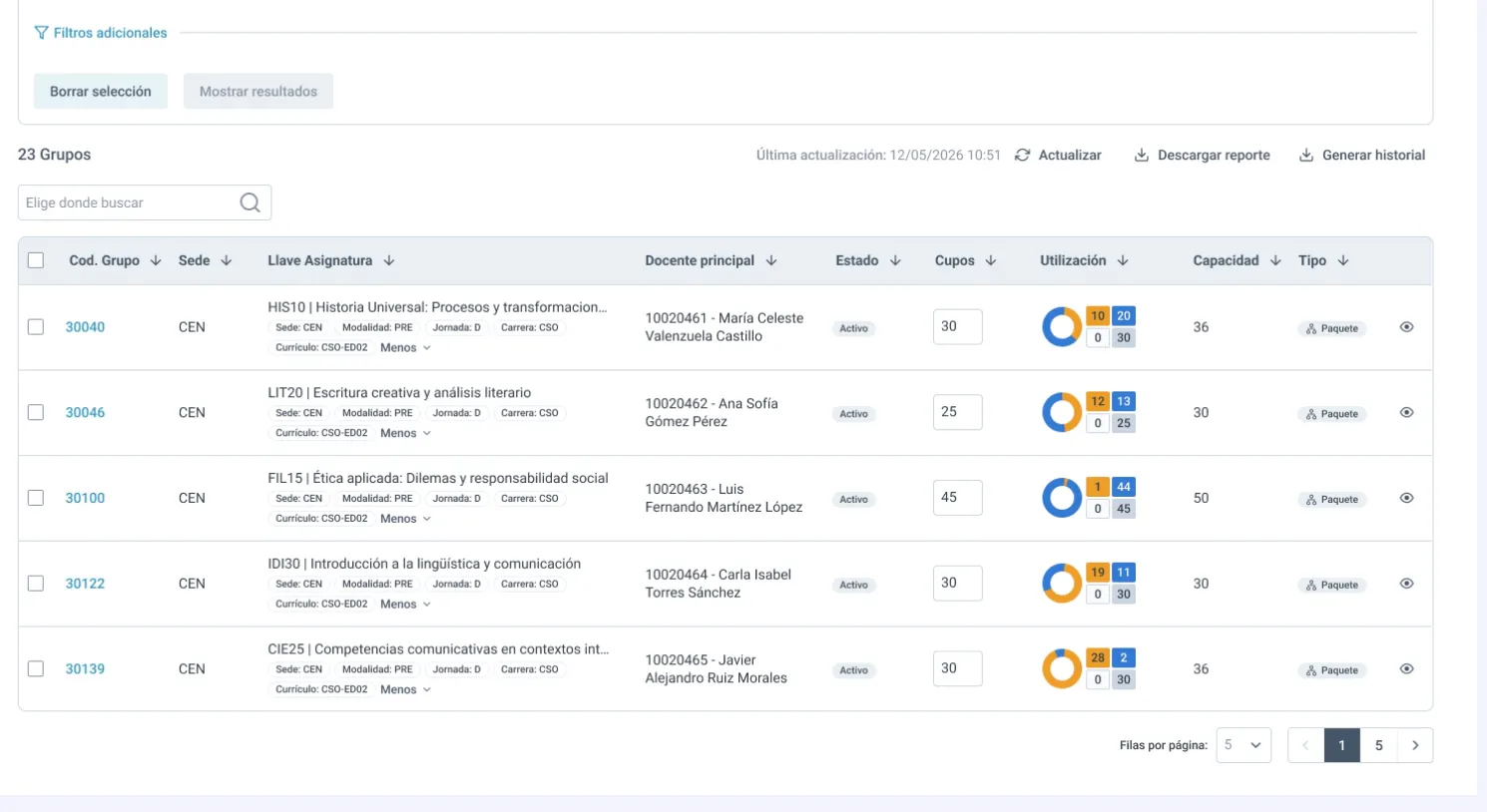Image resolution: width=1487 pixels, height=812 pixels.
Task: Click utilization donut chart for group 30040
Action: (1062, 327)
